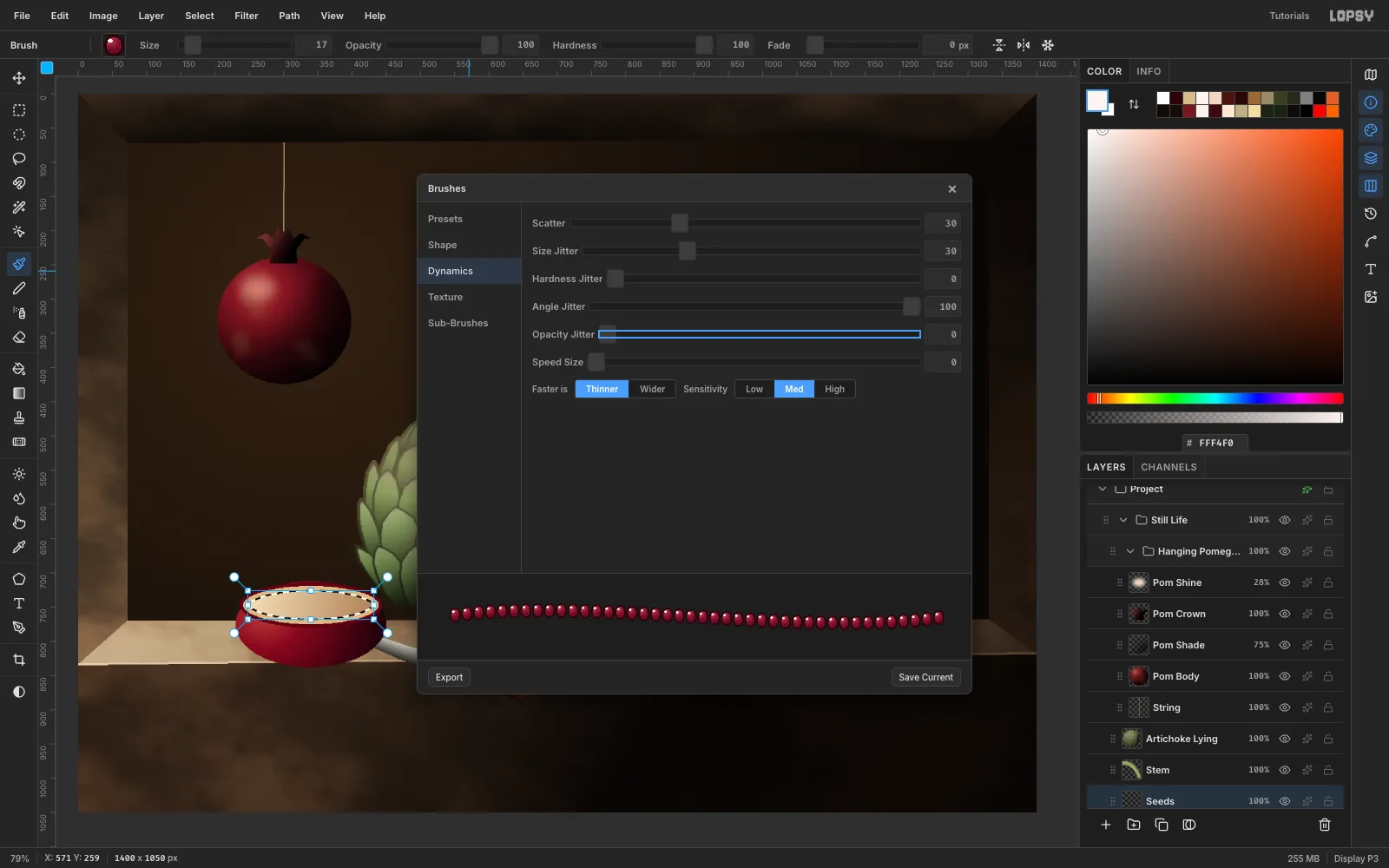Select the Hand pan tool
This screenshot has height=868, width=1389.
[19, 523]
